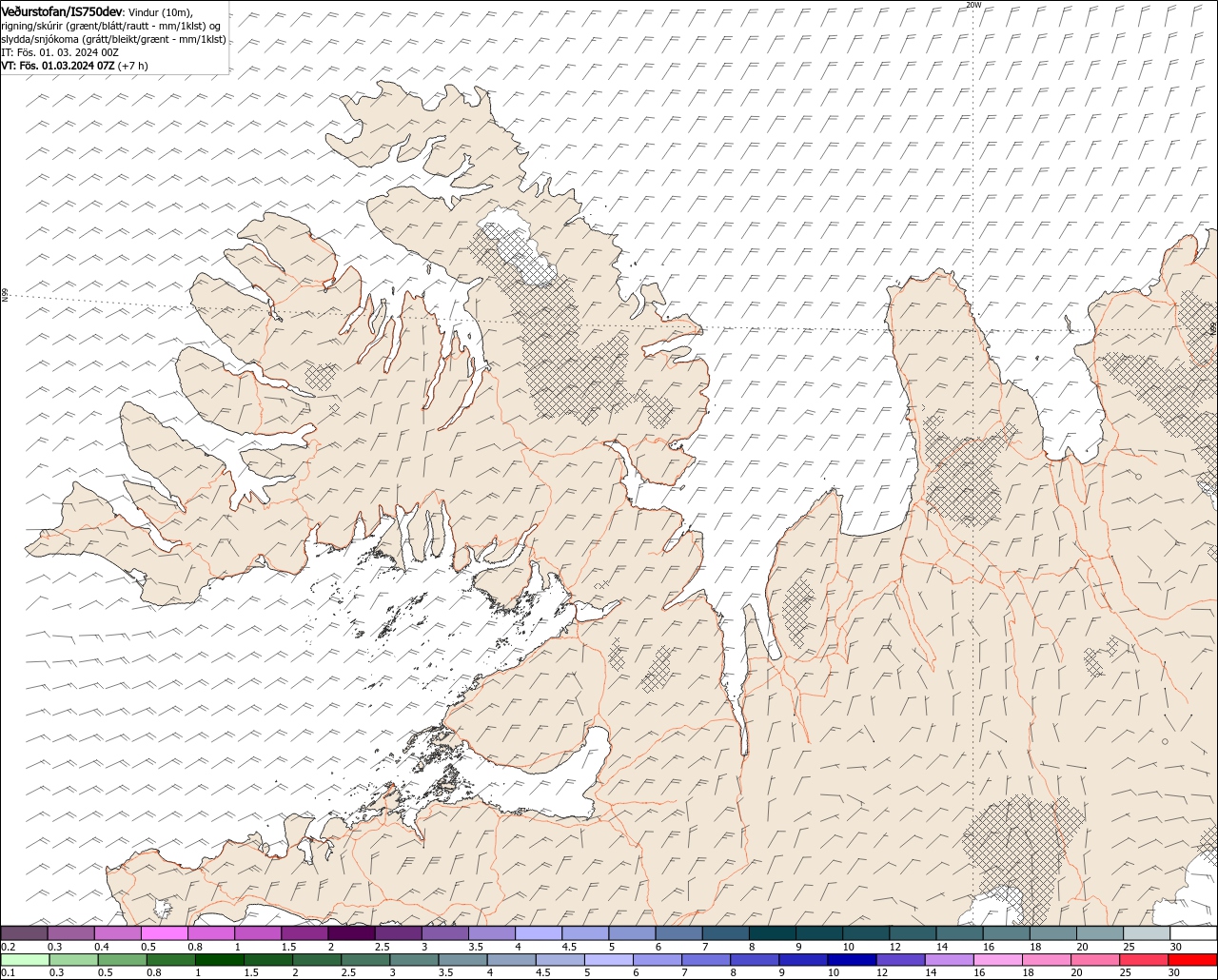Click the initial time 'IT: Fös. 01. 03. 2024 00Z'
The height and width of the screenshot is (980, 1218).
coord(60,52)
